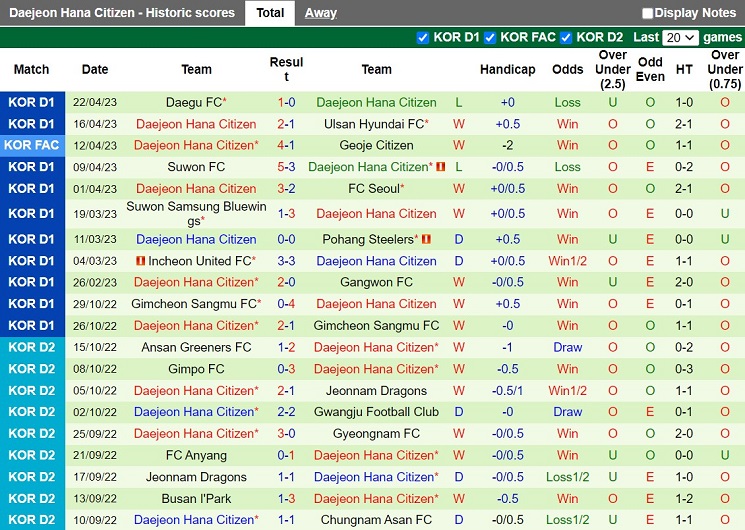Click the Over Under (0.75) header
The width and height of the screenshot is (745, 530).
pos(725,69)
